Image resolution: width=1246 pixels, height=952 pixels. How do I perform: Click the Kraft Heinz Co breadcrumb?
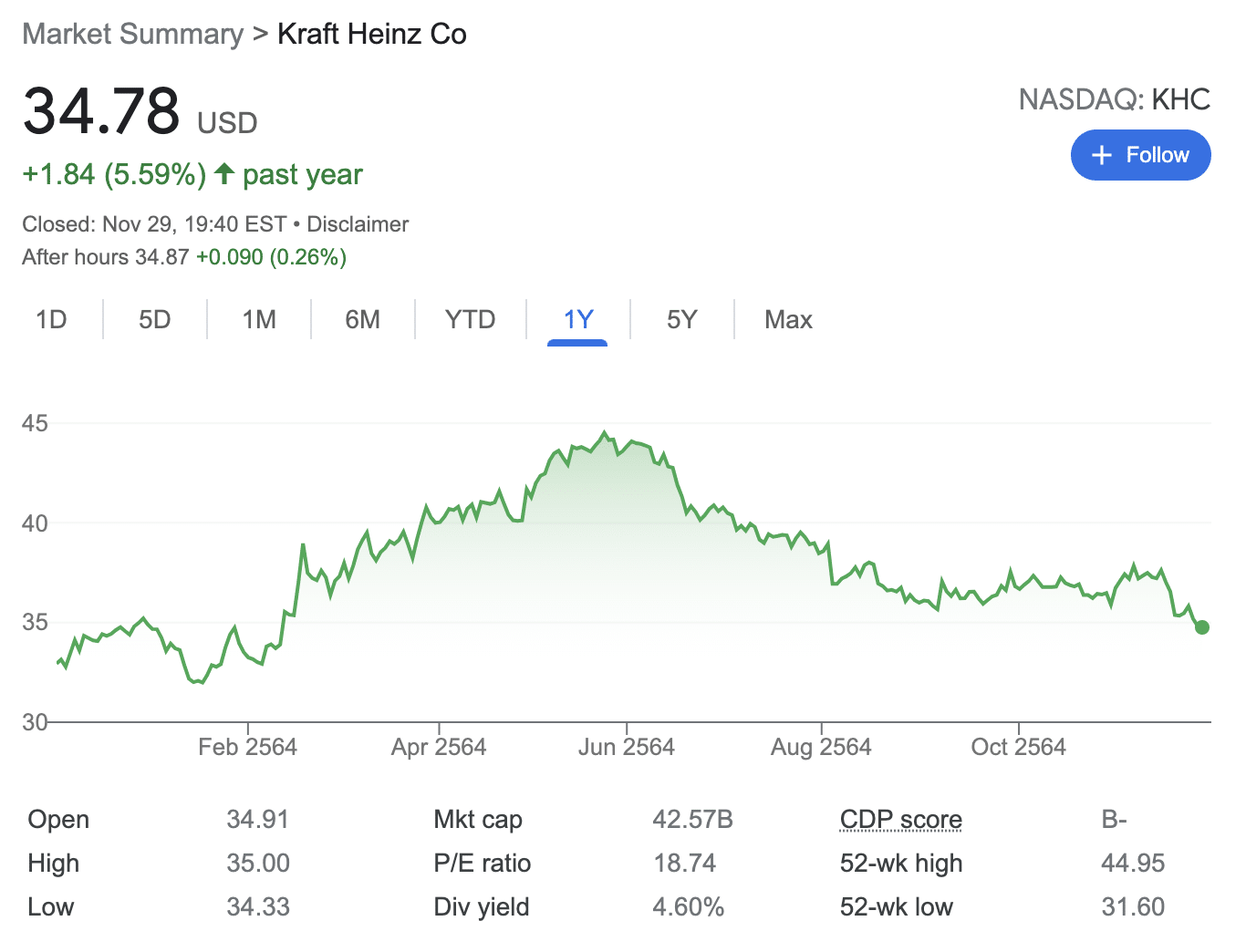click(372, 34)
